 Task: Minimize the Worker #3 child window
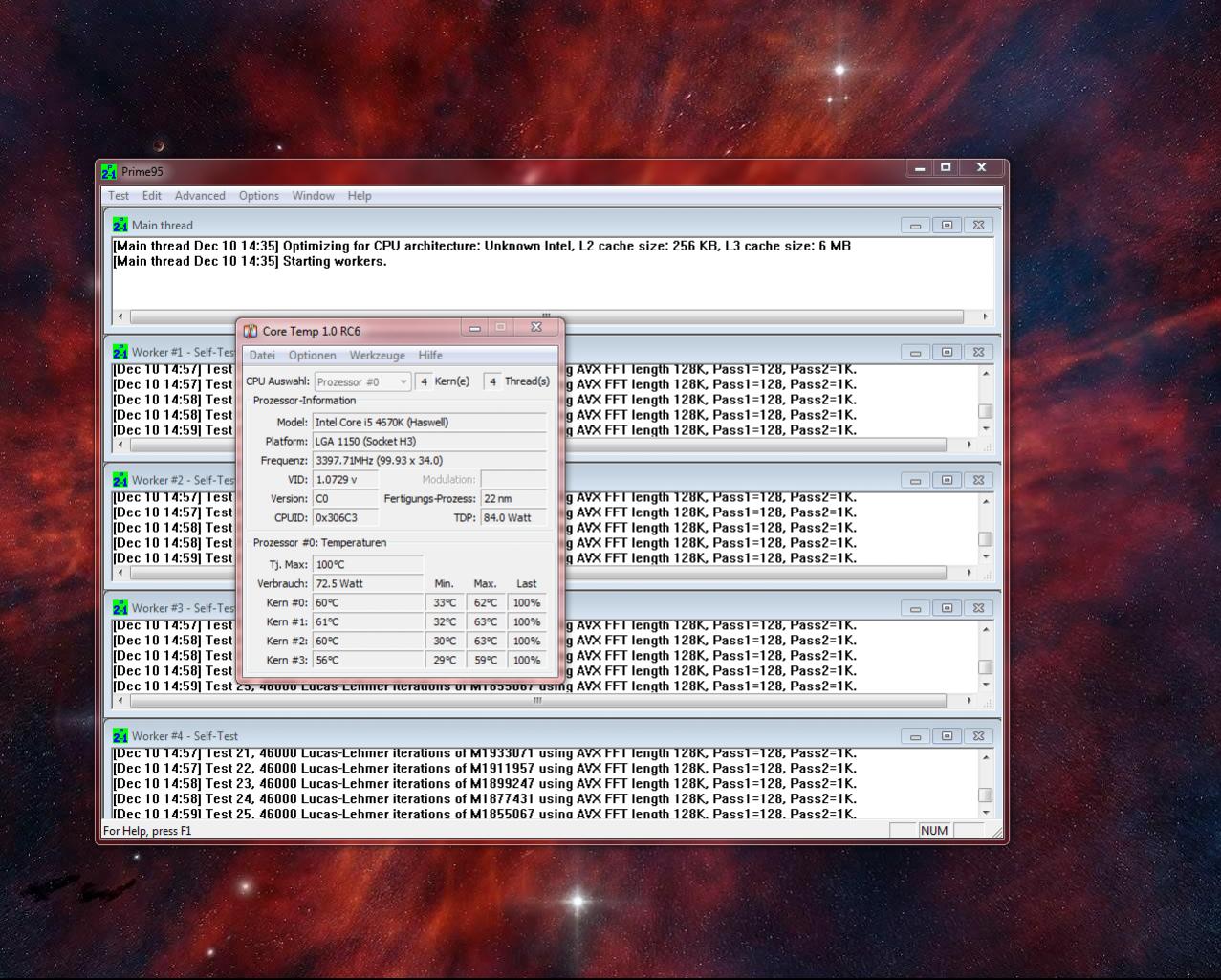pyautogui.click(x=916, y=608)
